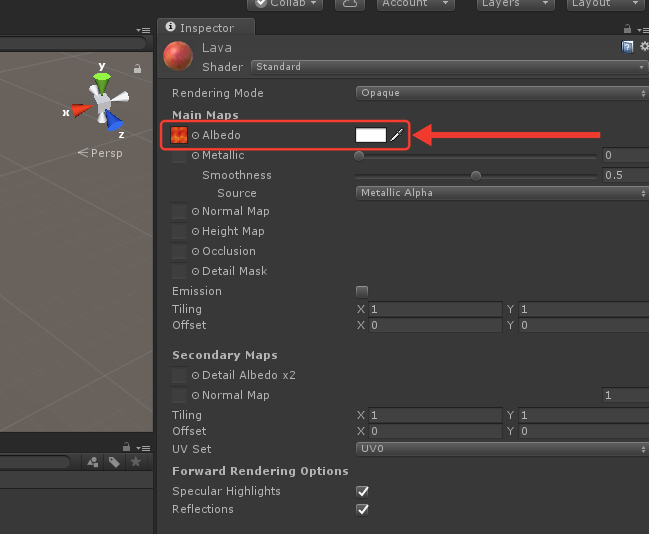This screenshot has height=534, width=649.
Task: Click the red X axis gizmo cone
Action: [x=81, y=110]
